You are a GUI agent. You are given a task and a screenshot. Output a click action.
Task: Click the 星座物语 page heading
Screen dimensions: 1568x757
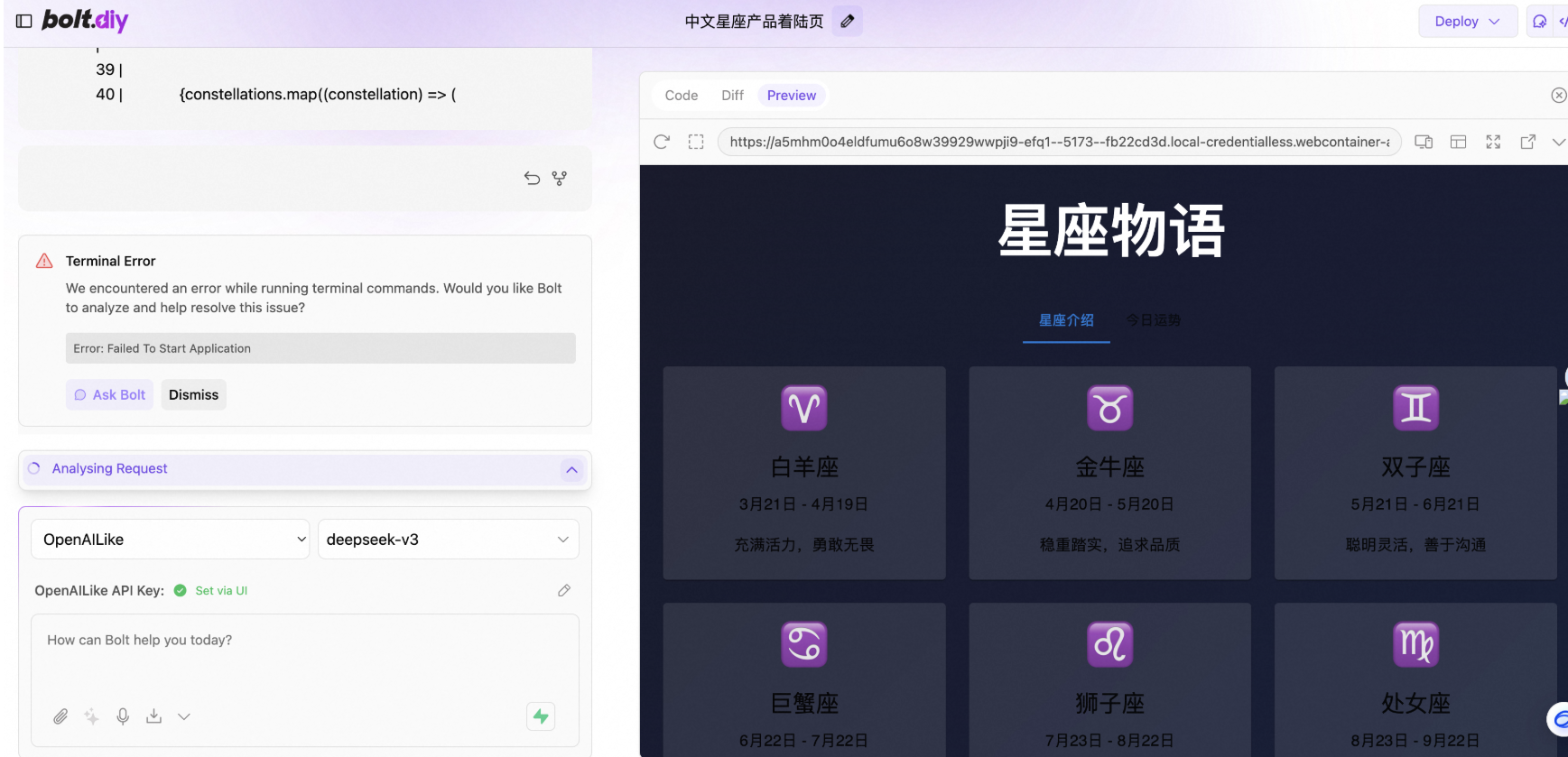[x=1111, y=231]
